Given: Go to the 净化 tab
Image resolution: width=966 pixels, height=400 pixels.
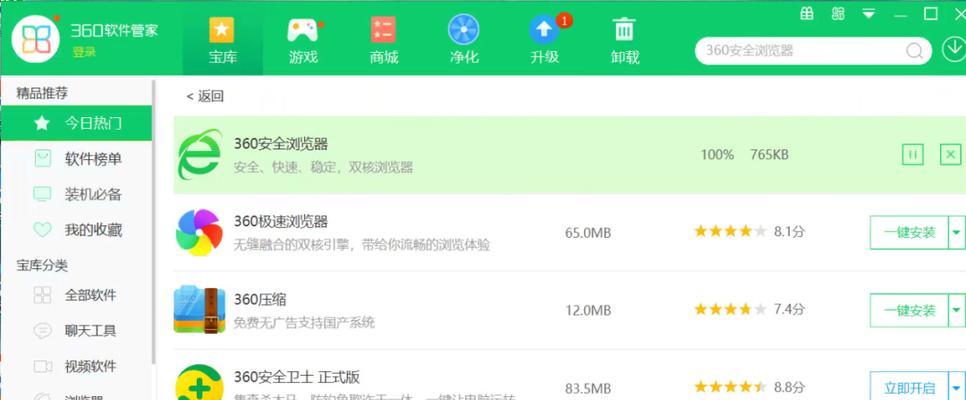Looking at the screenshot, I should [464, 40].
